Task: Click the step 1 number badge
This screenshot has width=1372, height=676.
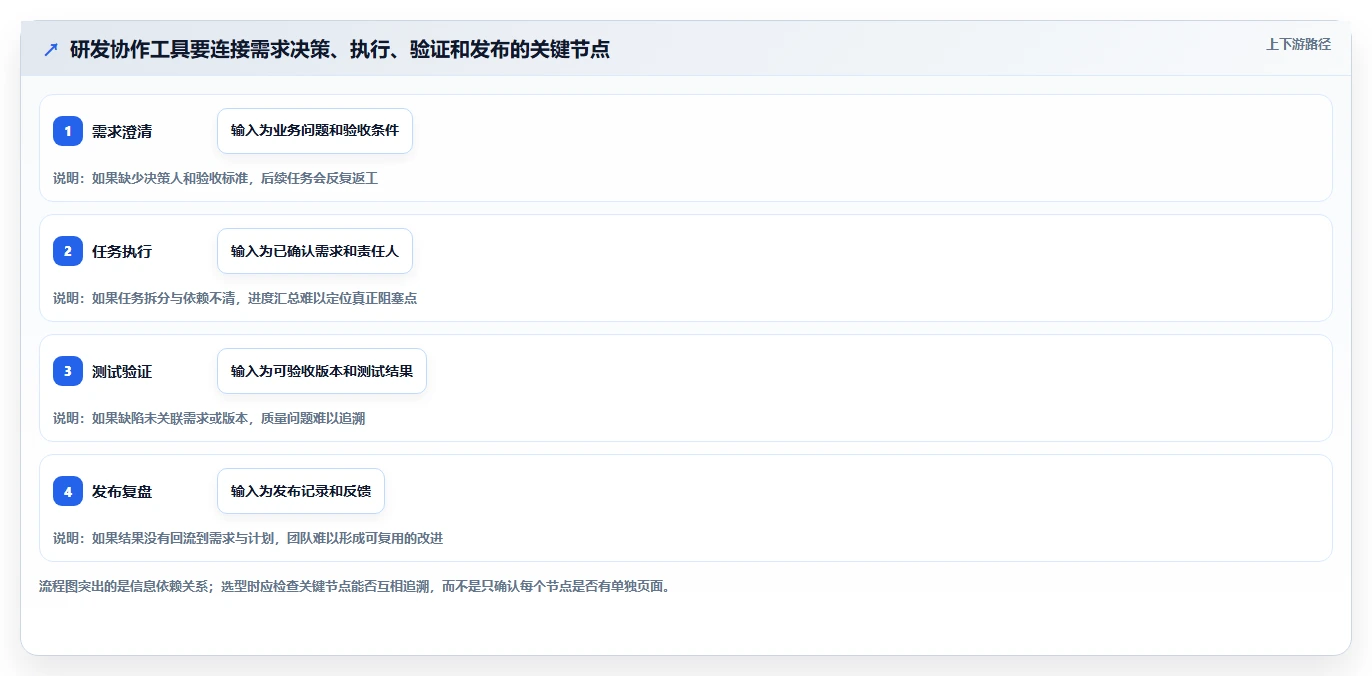Action: (x=68, y=131)
